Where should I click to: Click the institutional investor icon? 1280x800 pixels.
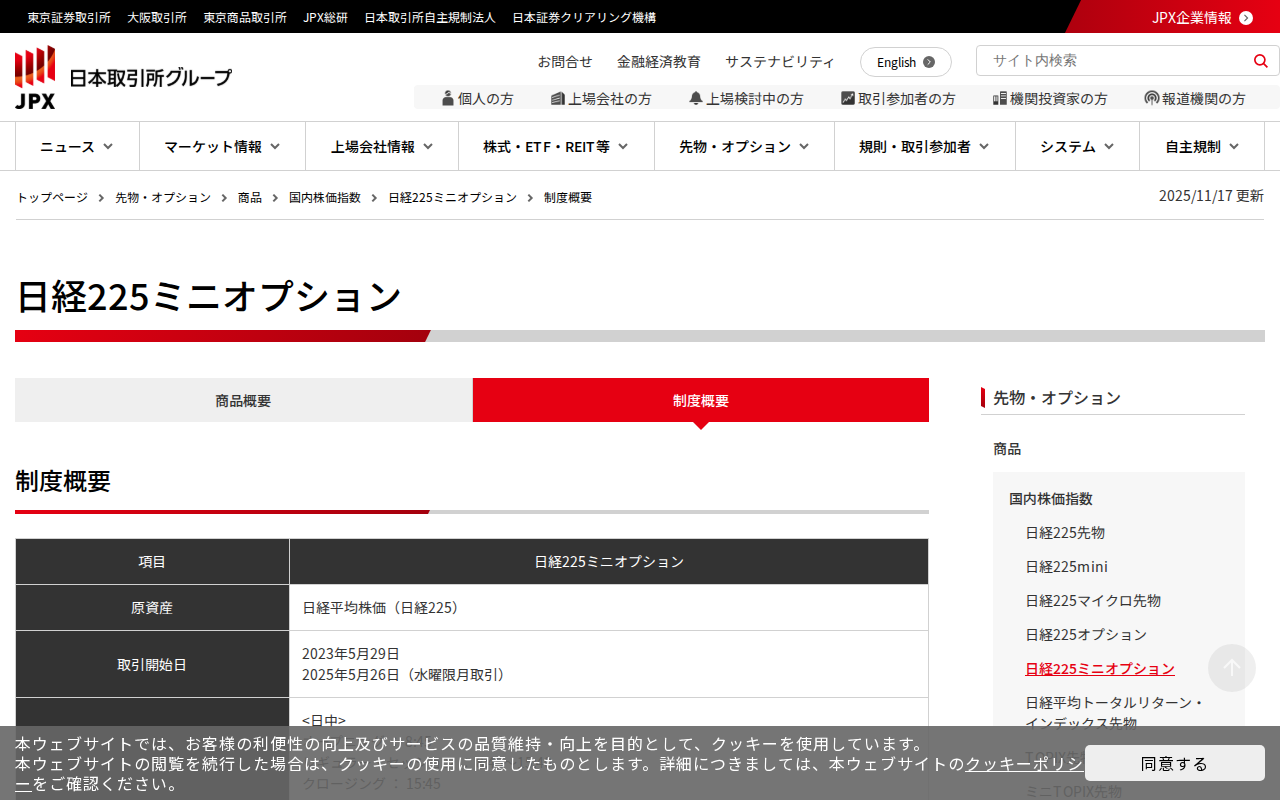point(999,98)
